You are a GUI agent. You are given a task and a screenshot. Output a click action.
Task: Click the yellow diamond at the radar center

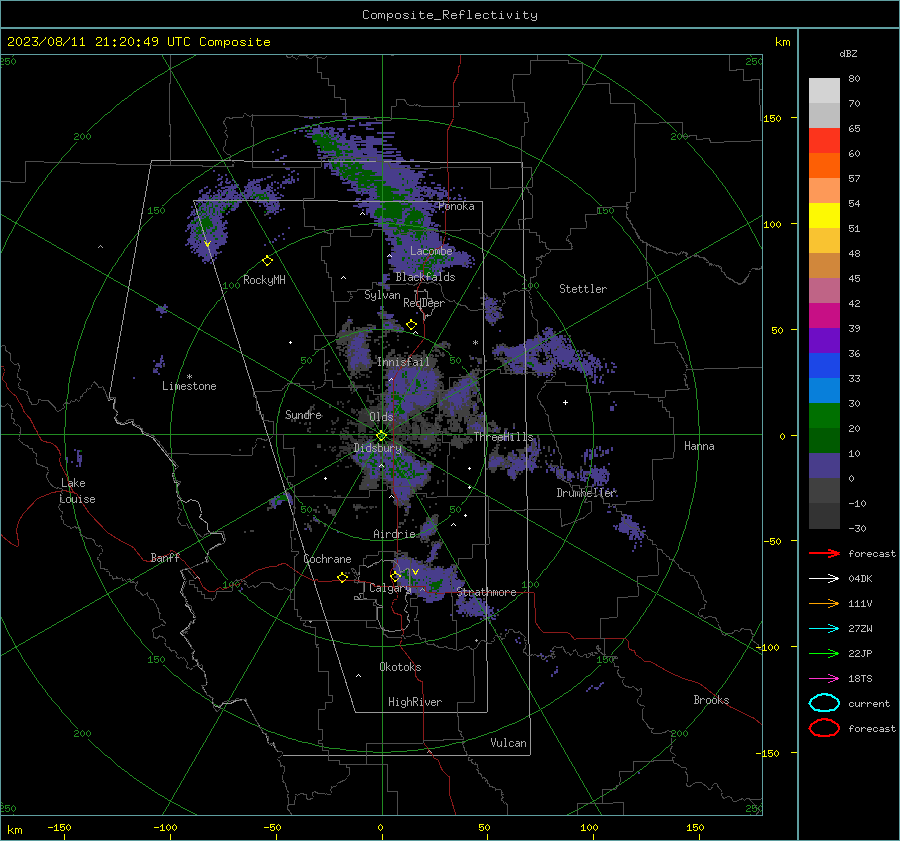tap(382, 436)
